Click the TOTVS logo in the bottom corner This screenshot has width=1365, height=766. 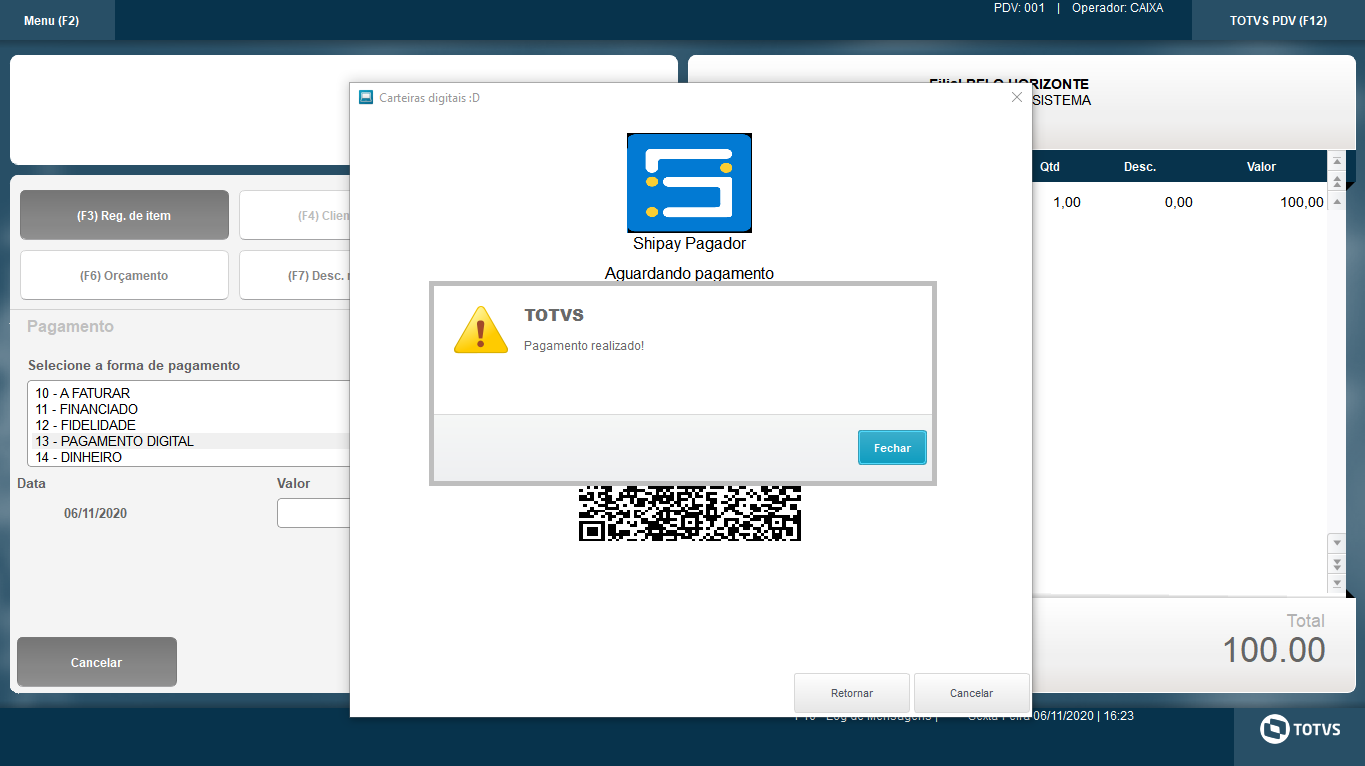pyautogui.click(x=1300, y=729)
